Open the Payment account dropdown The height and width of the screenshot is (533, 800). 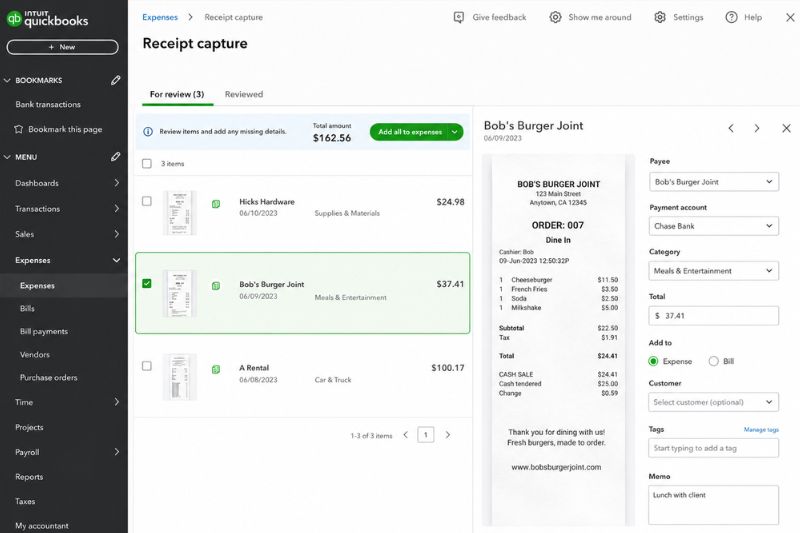[x=714, y=226]
